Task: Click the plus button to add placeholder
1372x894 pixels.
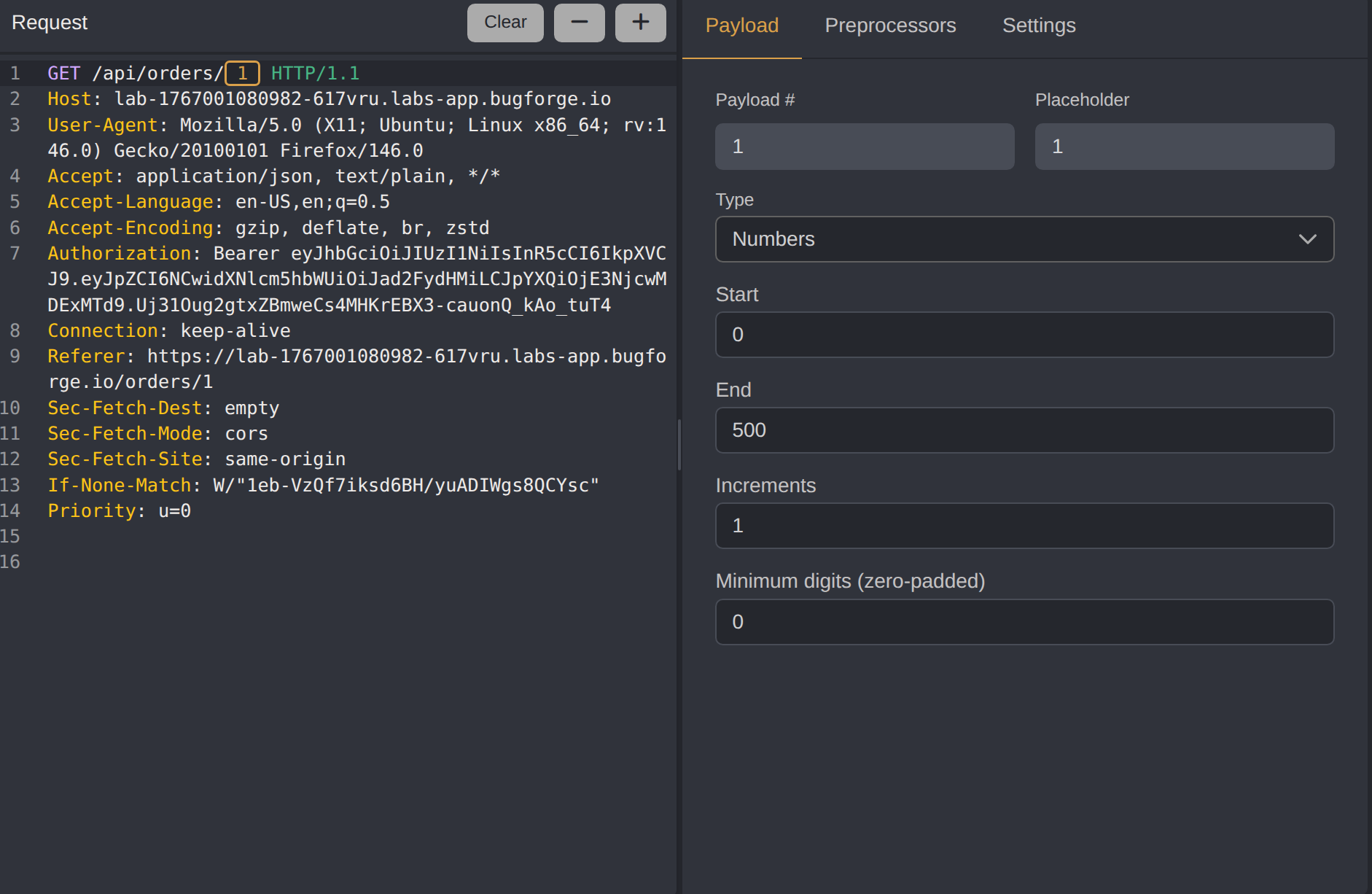Action: 640,23
